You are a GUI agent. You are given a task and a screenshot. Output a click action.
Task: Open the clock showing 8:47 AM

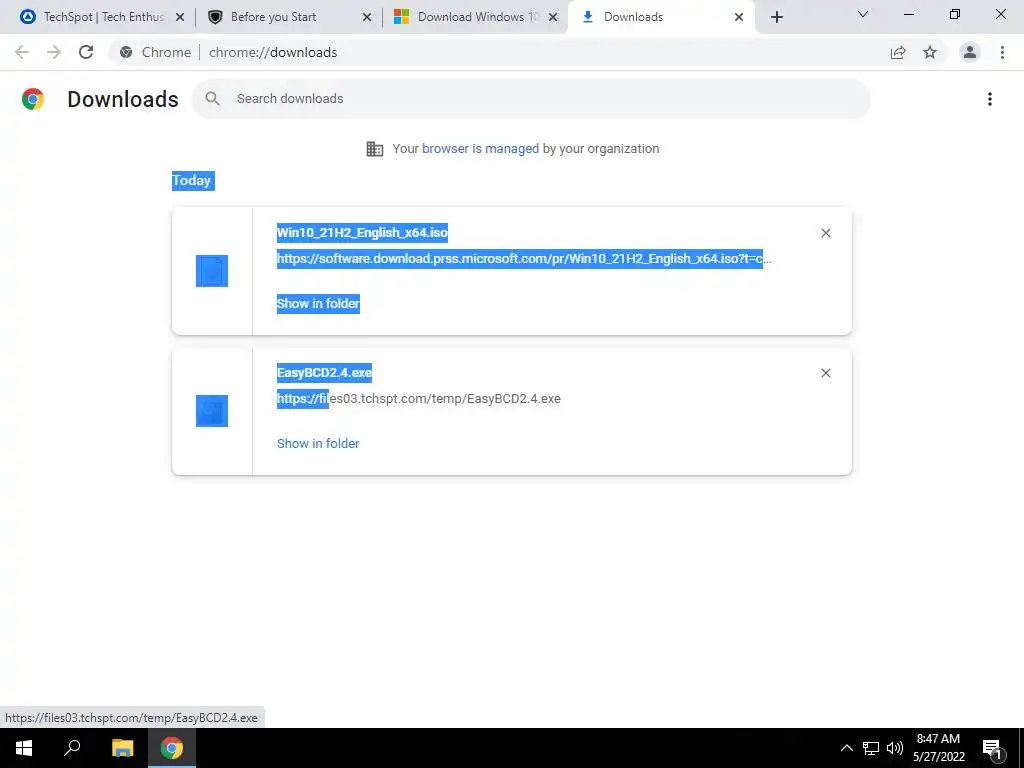pos(938,748)
